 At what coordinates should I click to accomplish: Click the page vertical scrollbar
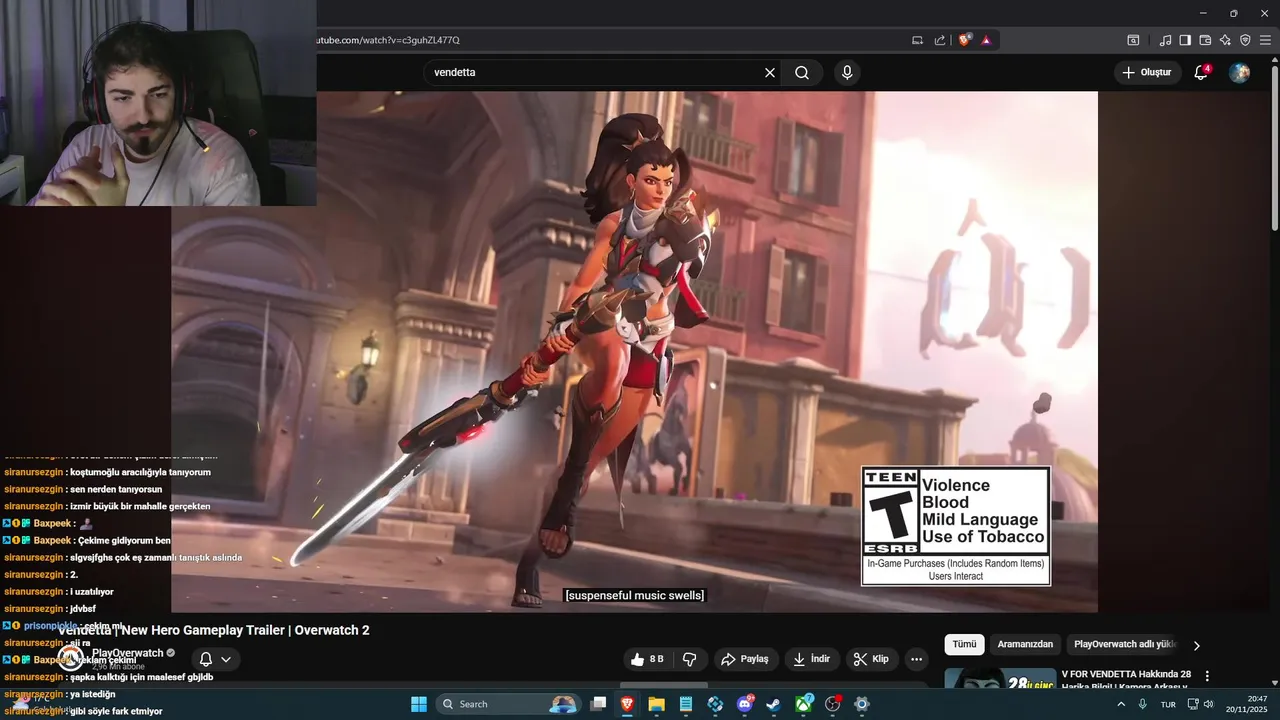pyautogui.click(x=1274, y=150)
